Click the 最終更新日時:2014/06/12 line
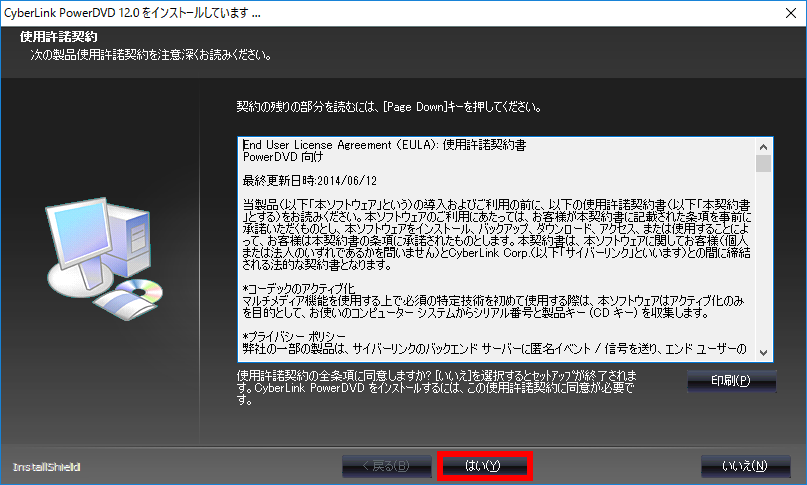The height and width of the screenshot is (485, 807). click(x=310, y=181)
